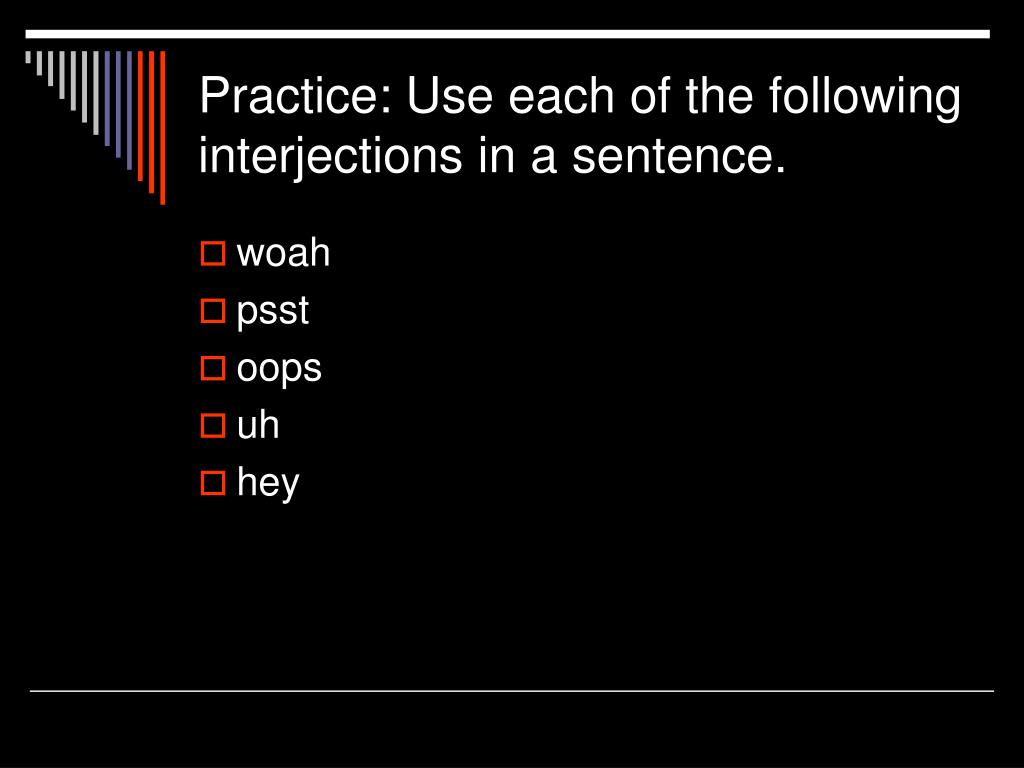Select the word oops
The width and height of the screenshot is (1024, 768).
(x=279, y=370)
